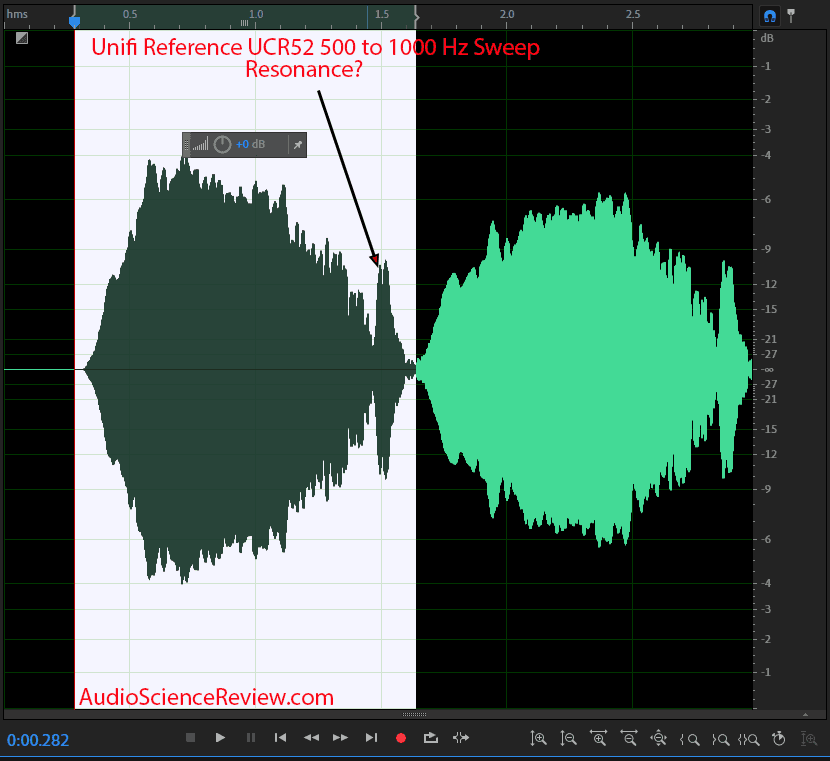The image size is (830, 761).
Task: Zoom out full on all axes
Action: point(658,738)
